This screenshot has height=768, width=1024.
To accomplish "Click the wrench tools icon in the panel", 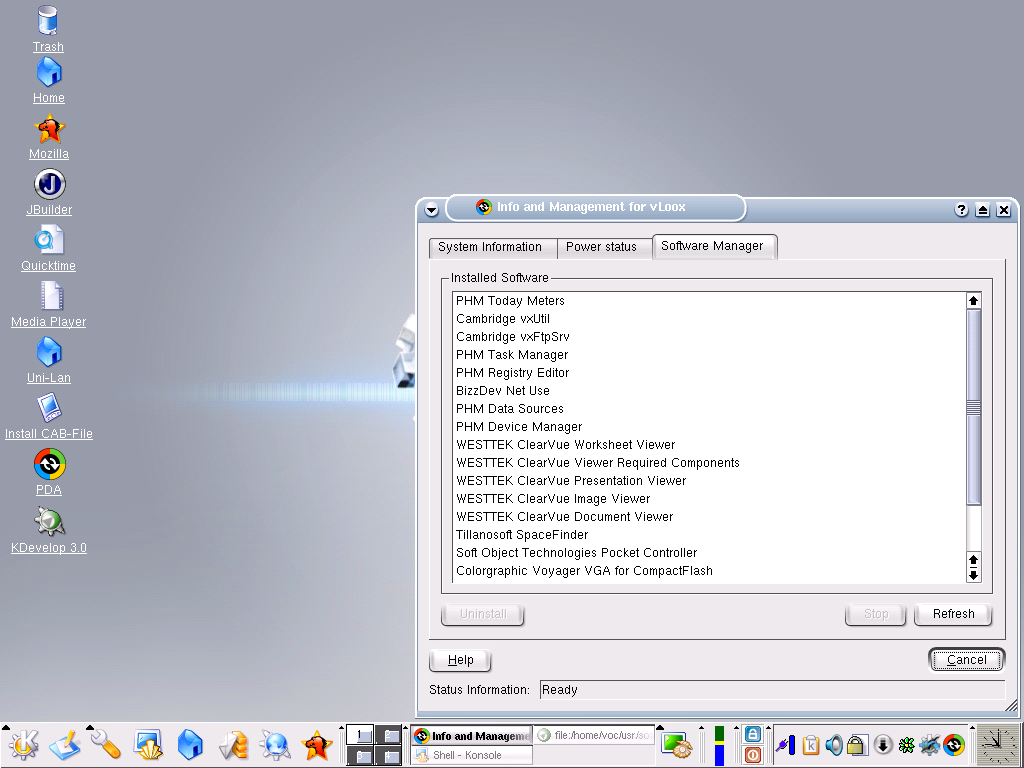I will tap(105, 745).
